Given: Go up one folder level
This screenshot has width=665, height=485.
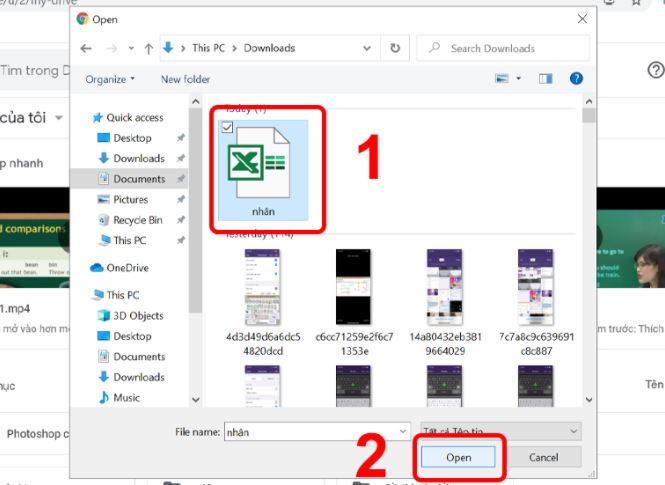Looking at the screenshot, I should pos(148,48).
